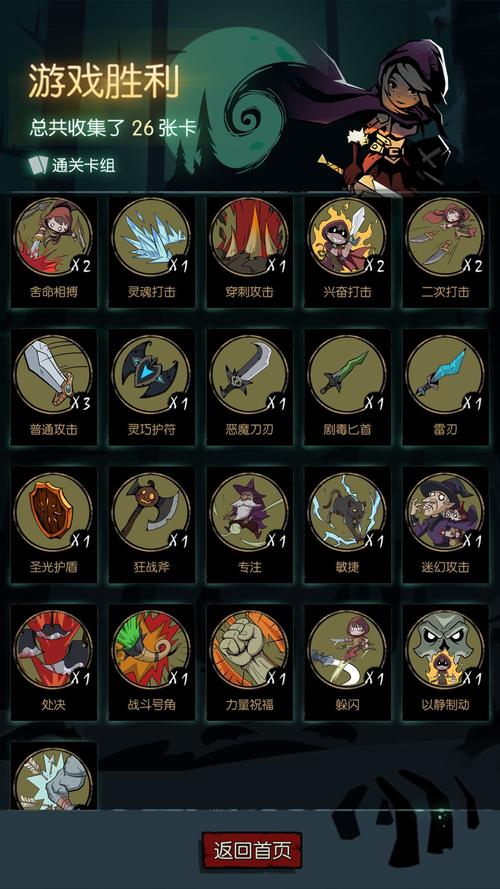View the 迷幻攻击 witch card
Image resolution: width=500 pixels, height=889 pixels.
(x=446, y=525)
